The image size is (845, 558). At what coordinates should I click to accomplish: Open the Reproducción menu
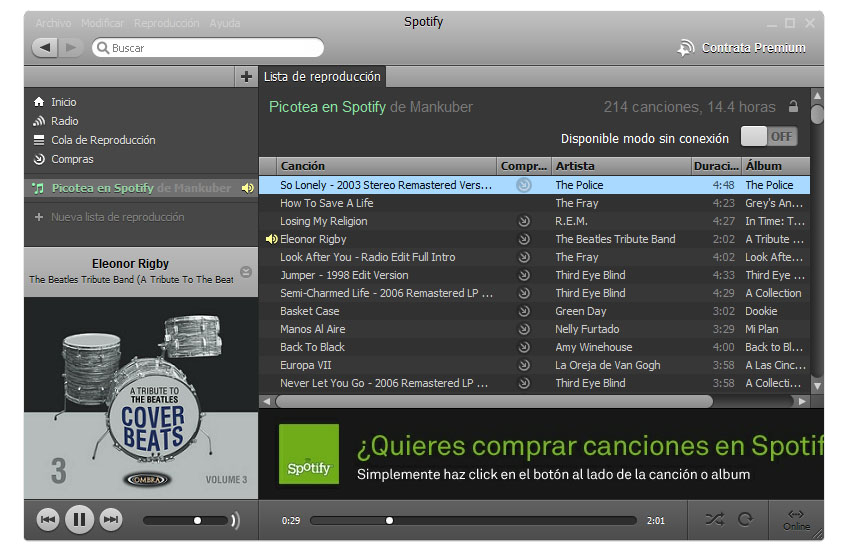(x=167, y=23)
